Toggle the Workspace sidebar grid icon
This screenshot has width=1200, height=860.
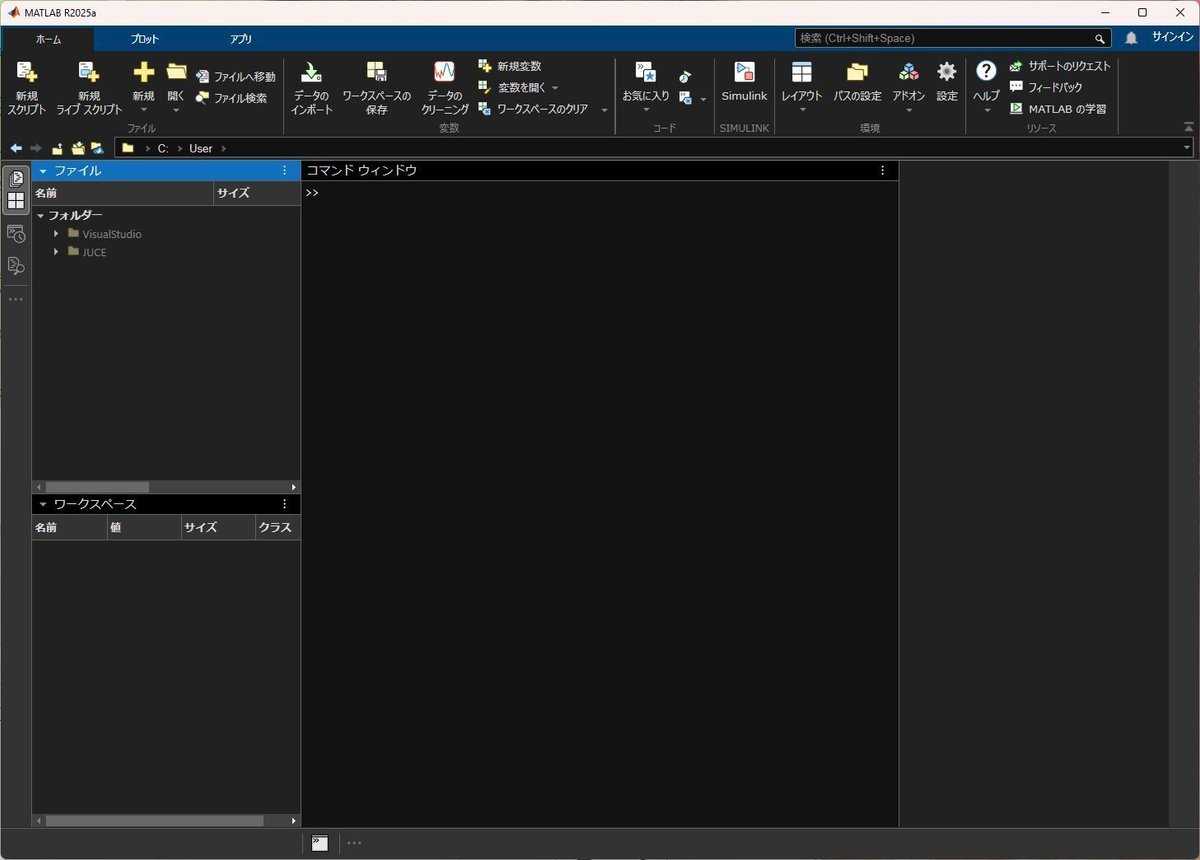coord(16,201)
